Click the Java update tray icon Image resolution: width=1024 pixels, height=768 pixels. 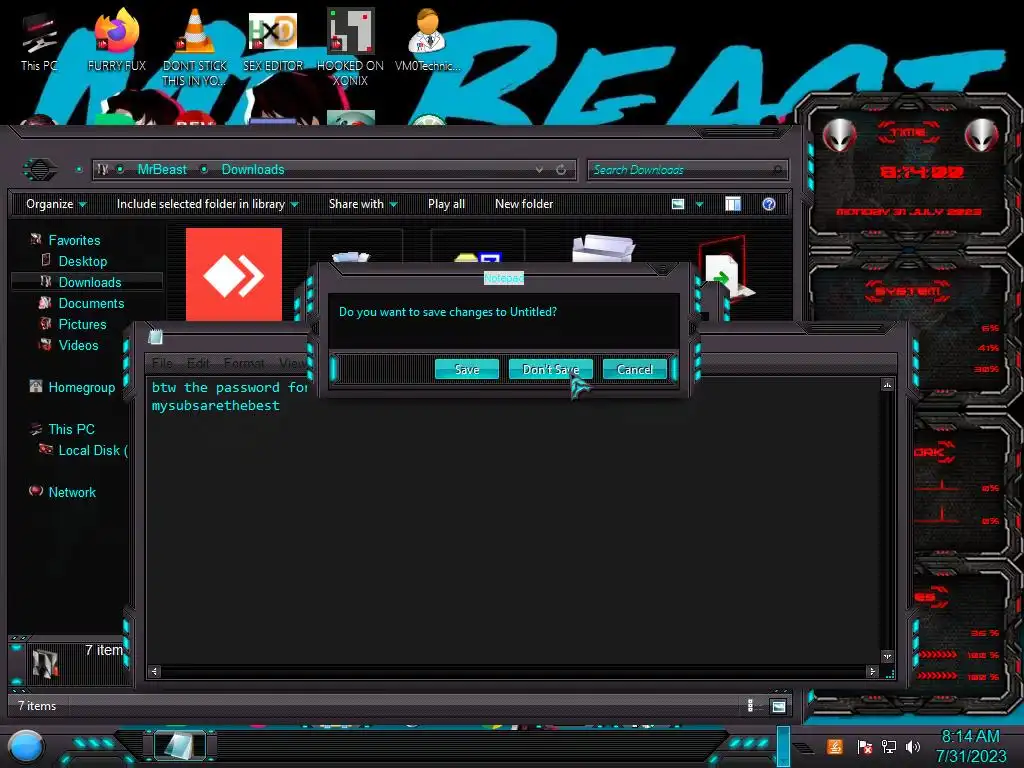835,746
